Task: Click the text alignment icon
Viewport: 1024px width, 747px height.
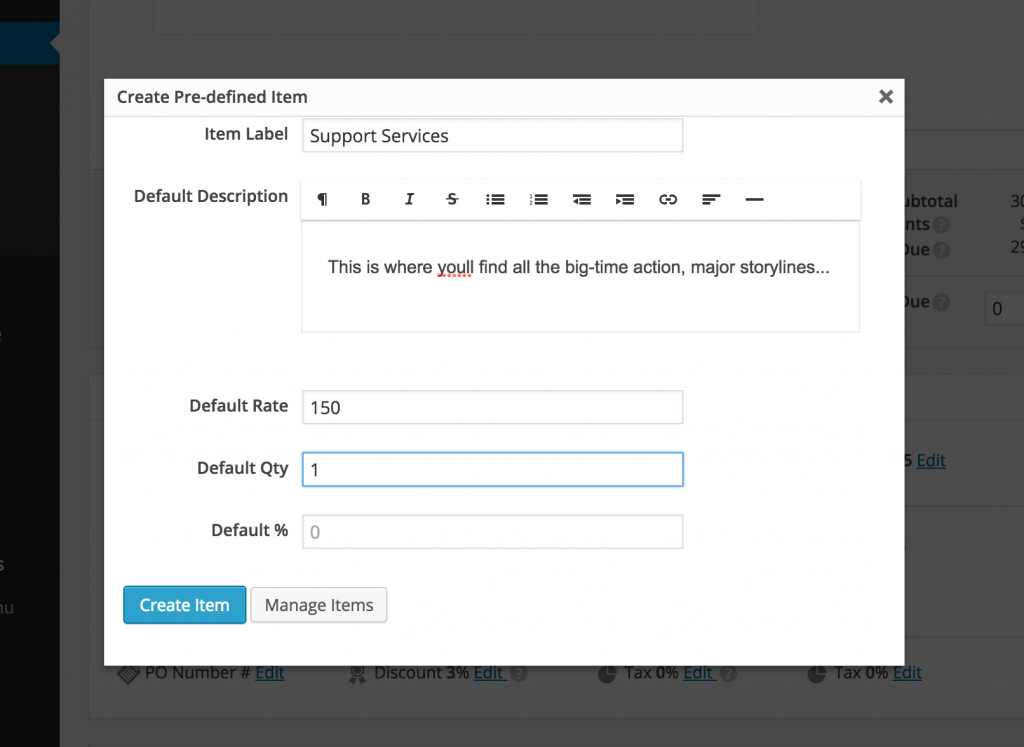Action: (x=710, y=199)
